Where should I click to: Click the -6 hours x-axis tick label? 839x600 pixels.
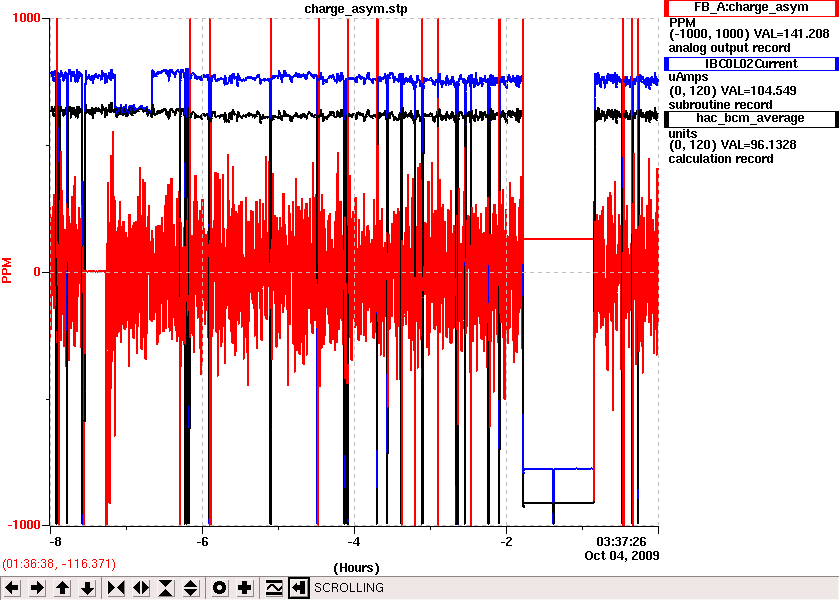coord(202,541)
